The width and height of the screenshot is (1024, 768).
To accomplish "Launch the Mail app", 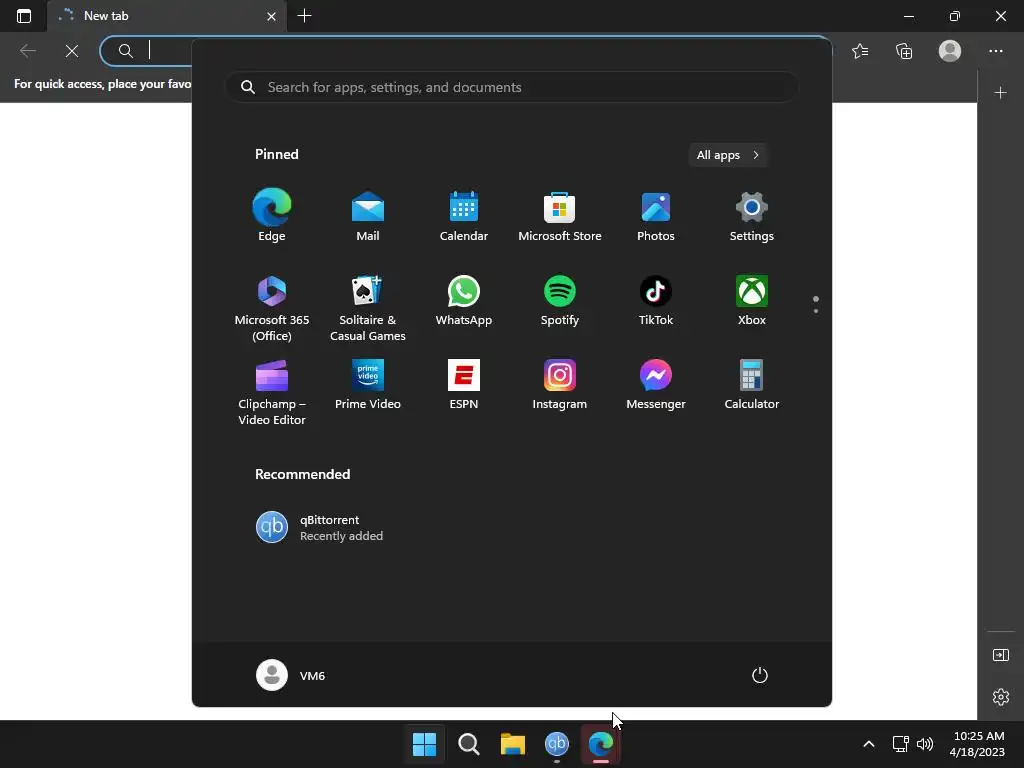I will coord(368,216).
